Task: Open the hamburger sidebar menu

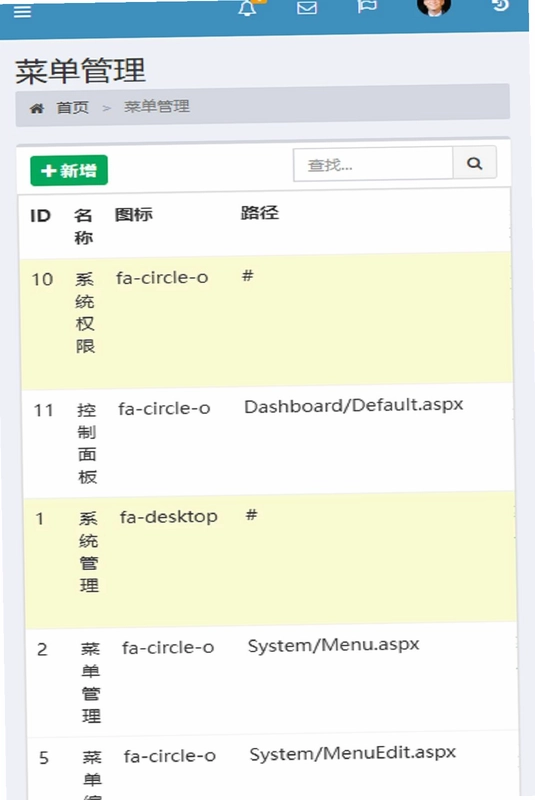Action: pyautogui.click(x=22, y=11)
